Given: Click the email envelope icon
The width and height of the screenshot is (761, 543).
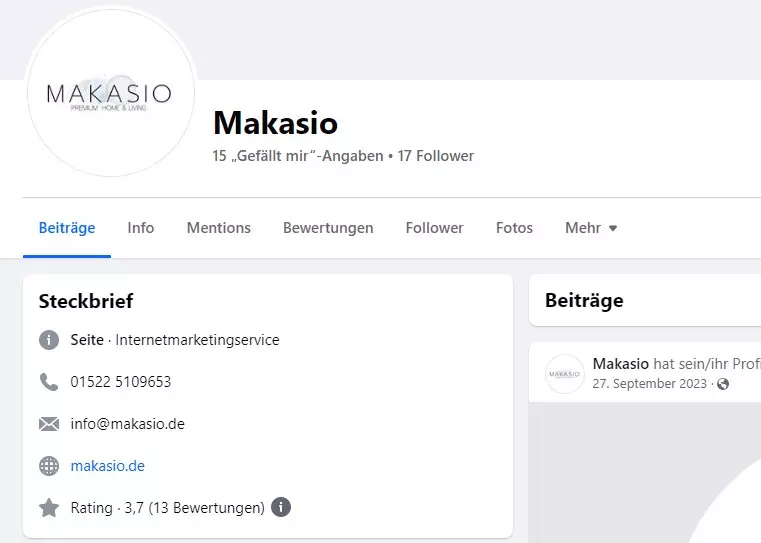Looking at the screenshot, I should click(49, 424).
